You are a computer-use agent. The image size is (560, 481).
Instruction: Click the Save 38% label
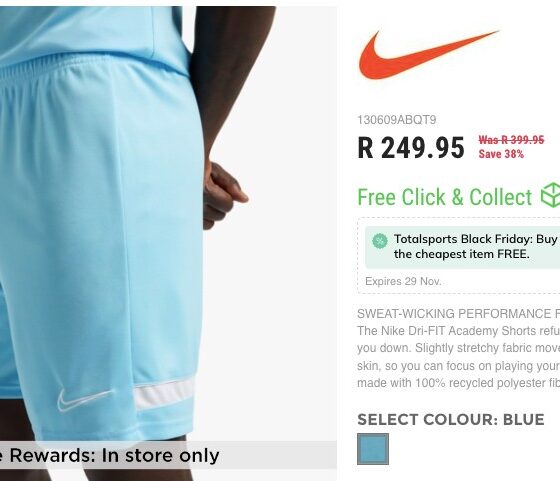coord(501,154)
